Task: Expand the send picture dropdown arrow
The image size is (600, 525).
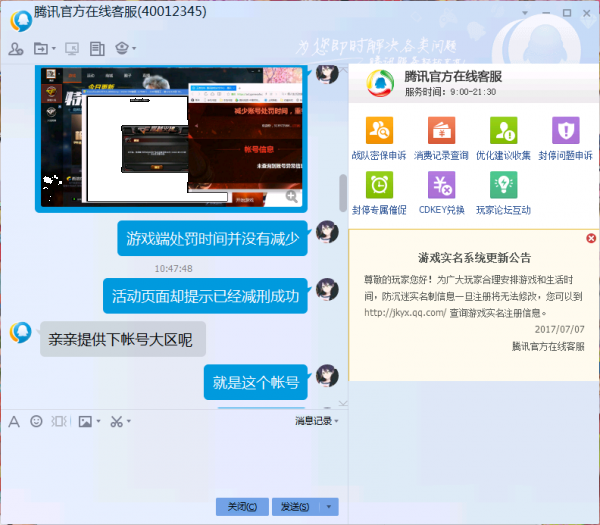Action: point(99,421)
